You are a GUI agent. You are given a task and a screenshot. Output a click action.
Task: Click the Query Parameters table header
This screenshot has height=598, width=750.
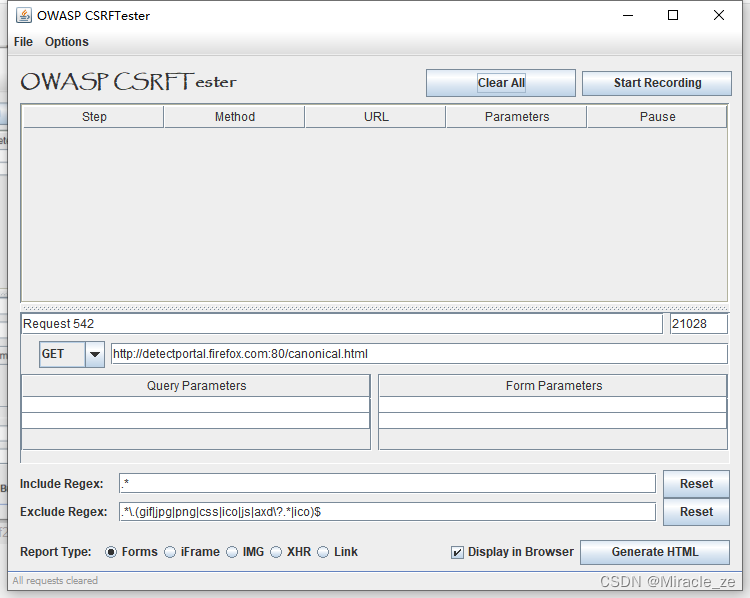[196, 386]
